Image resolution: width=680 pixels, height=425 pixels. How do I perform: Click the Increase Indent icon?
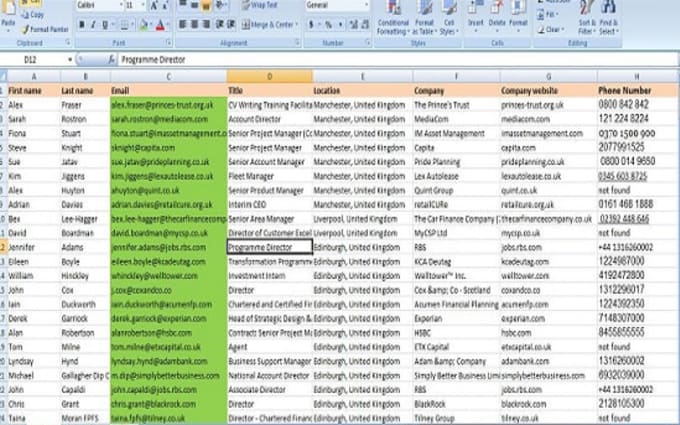(232, 25)
